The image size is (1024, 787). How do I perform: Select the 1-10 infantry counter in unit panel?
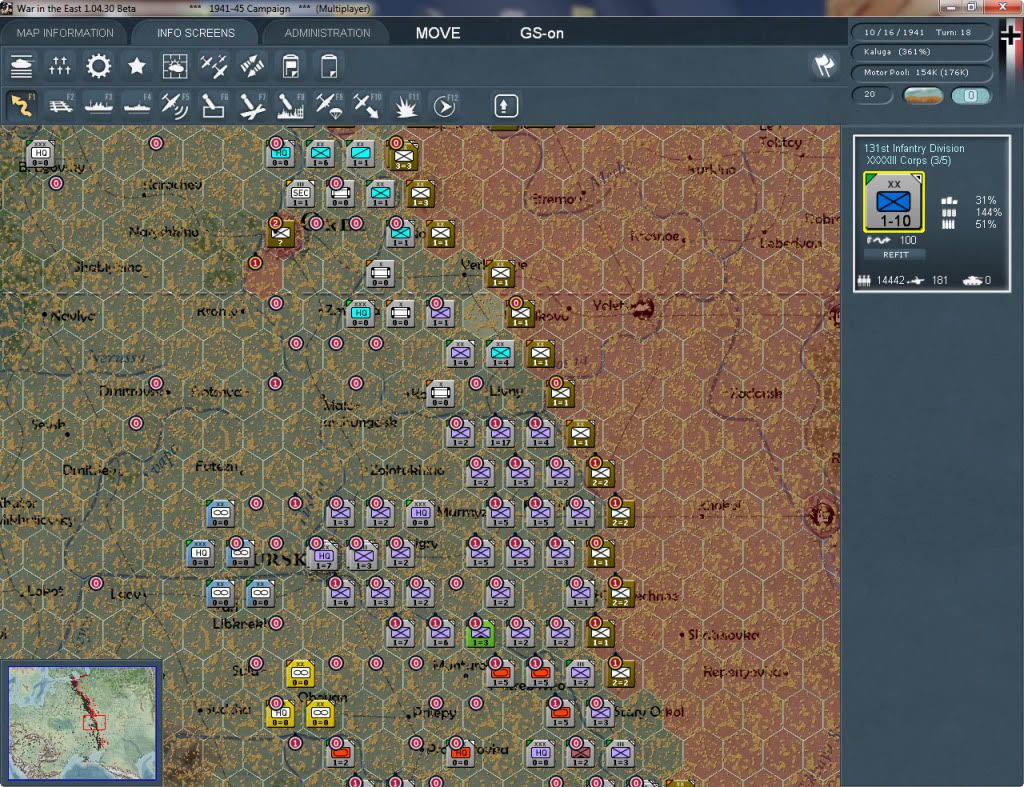point(894,202)
